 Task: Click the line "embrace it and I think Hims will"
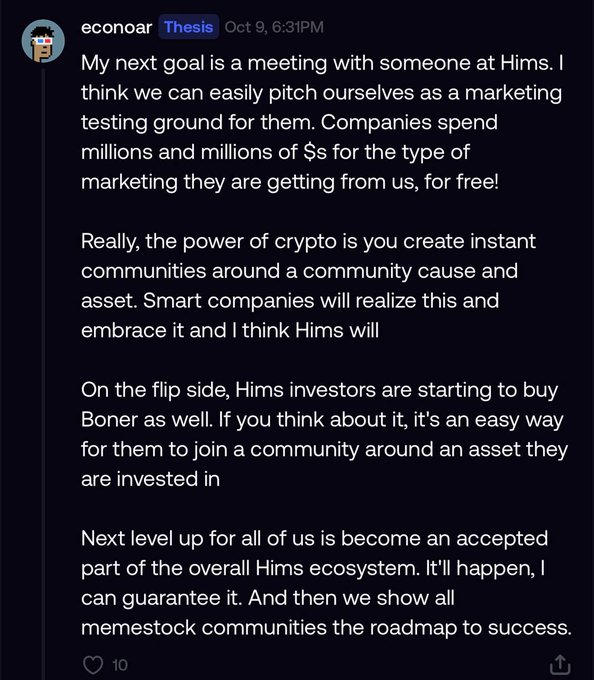230,330
